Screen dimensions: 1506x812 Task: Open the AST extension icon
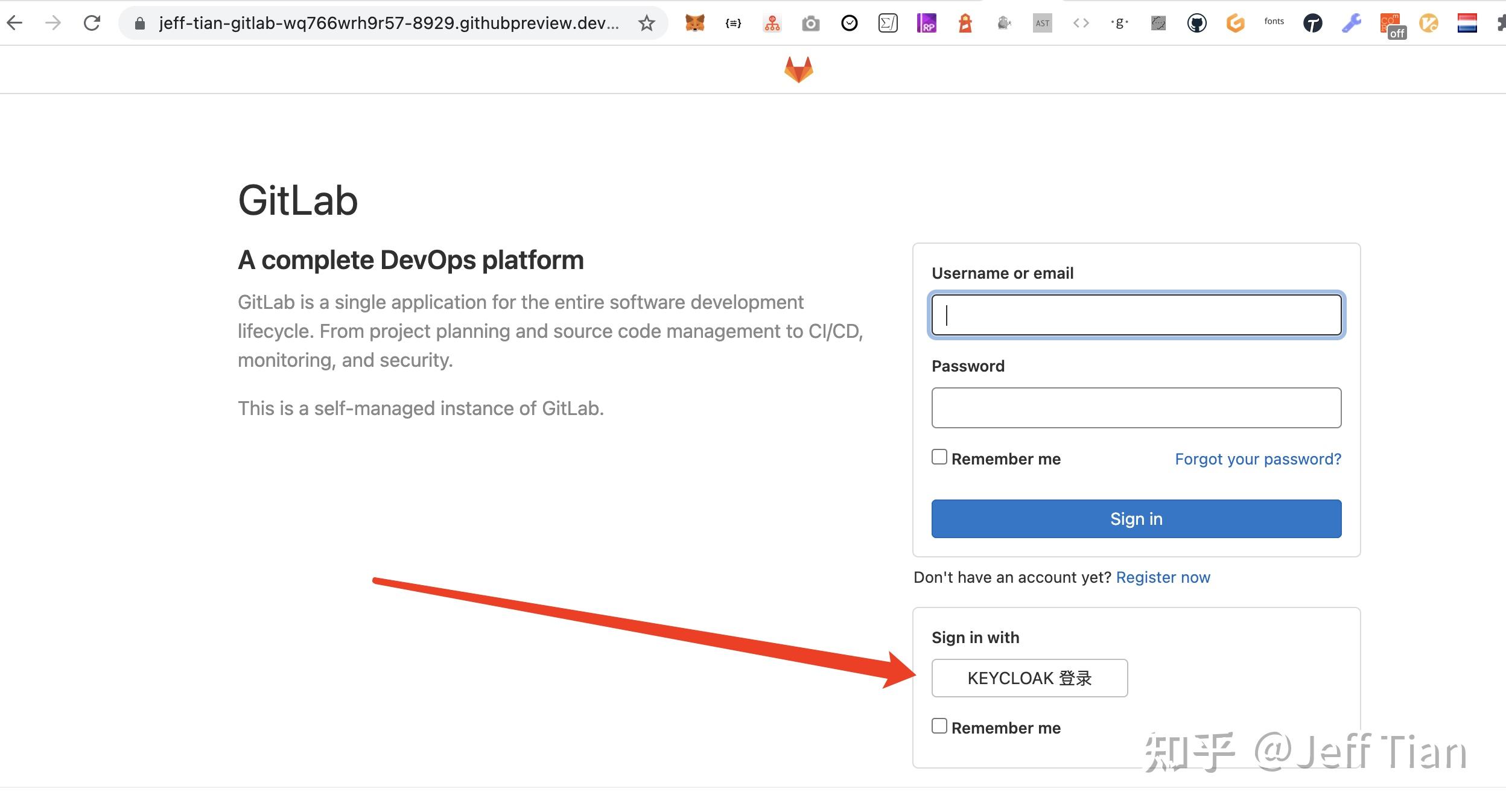tap(1043, 24)
